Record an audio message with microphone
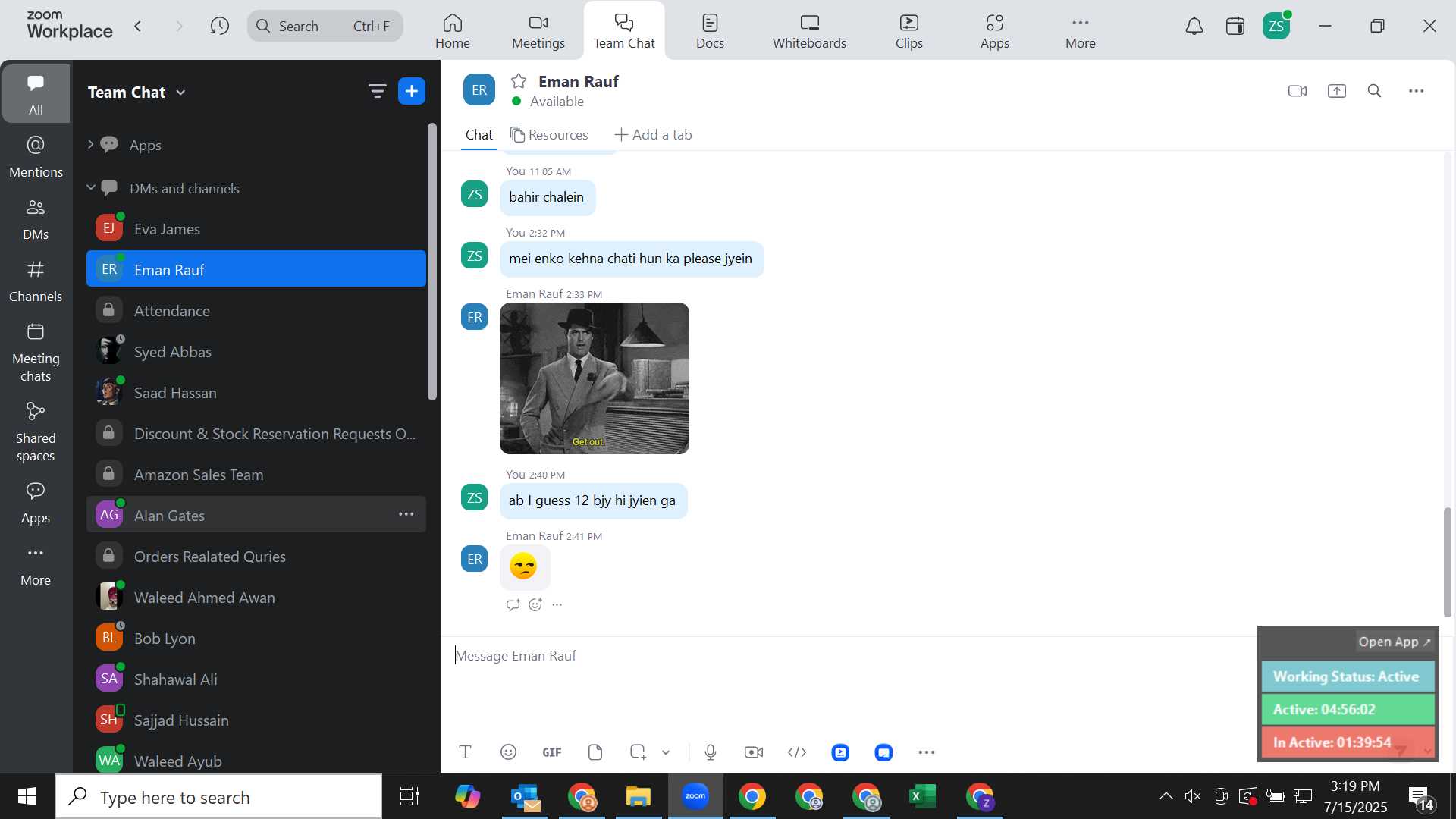 (711, 752)
